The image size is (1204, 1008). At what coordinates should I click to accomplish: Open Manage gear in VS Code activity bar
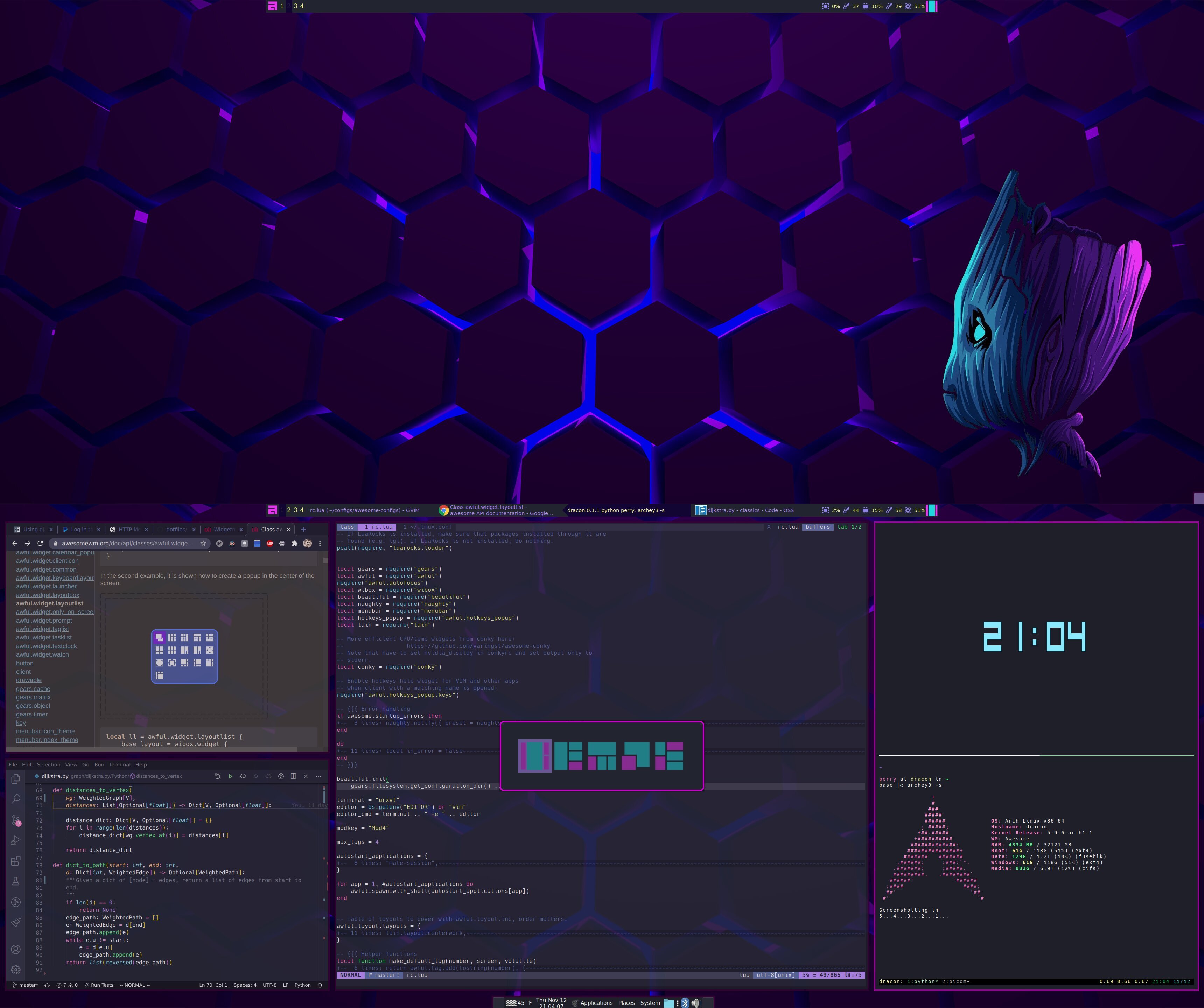(x=16, y=969)
